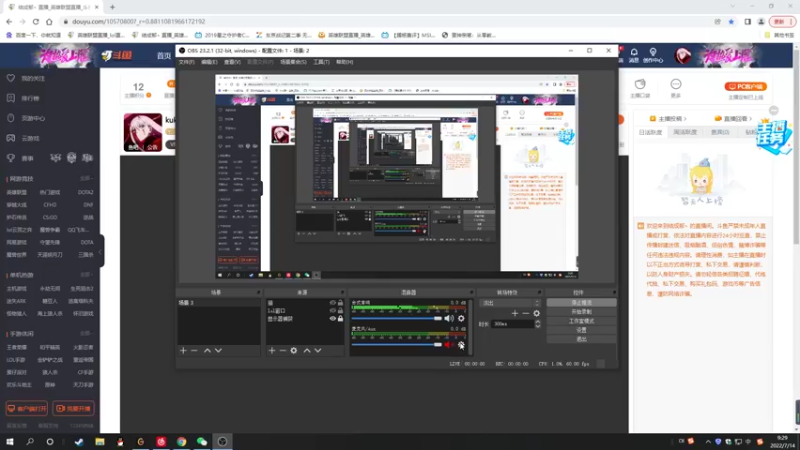Toggle visibility of first source in list
Viewport: 800px width, 450px height.
[333, 303]
